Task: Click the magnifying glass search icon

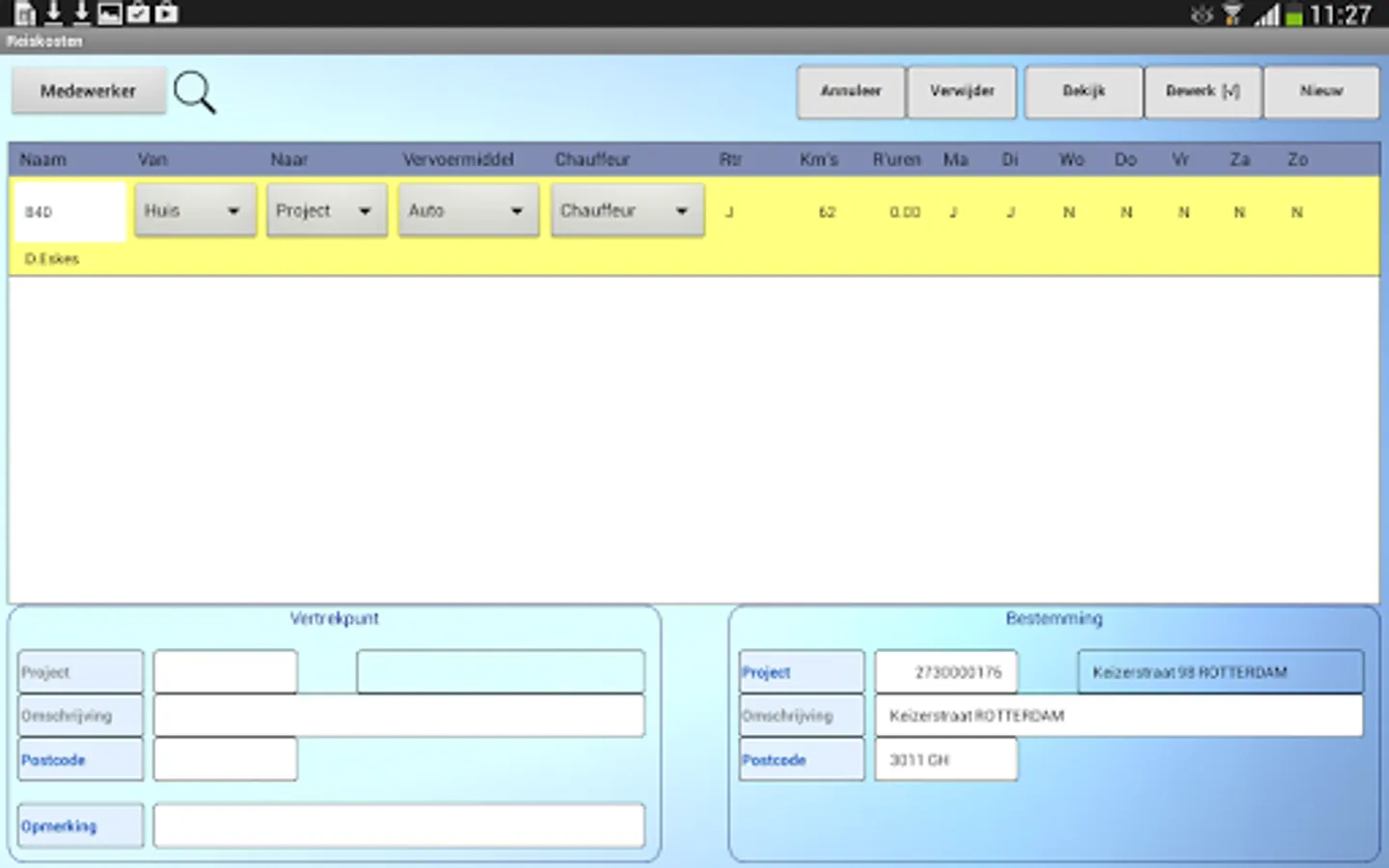Action: point(195,93)
